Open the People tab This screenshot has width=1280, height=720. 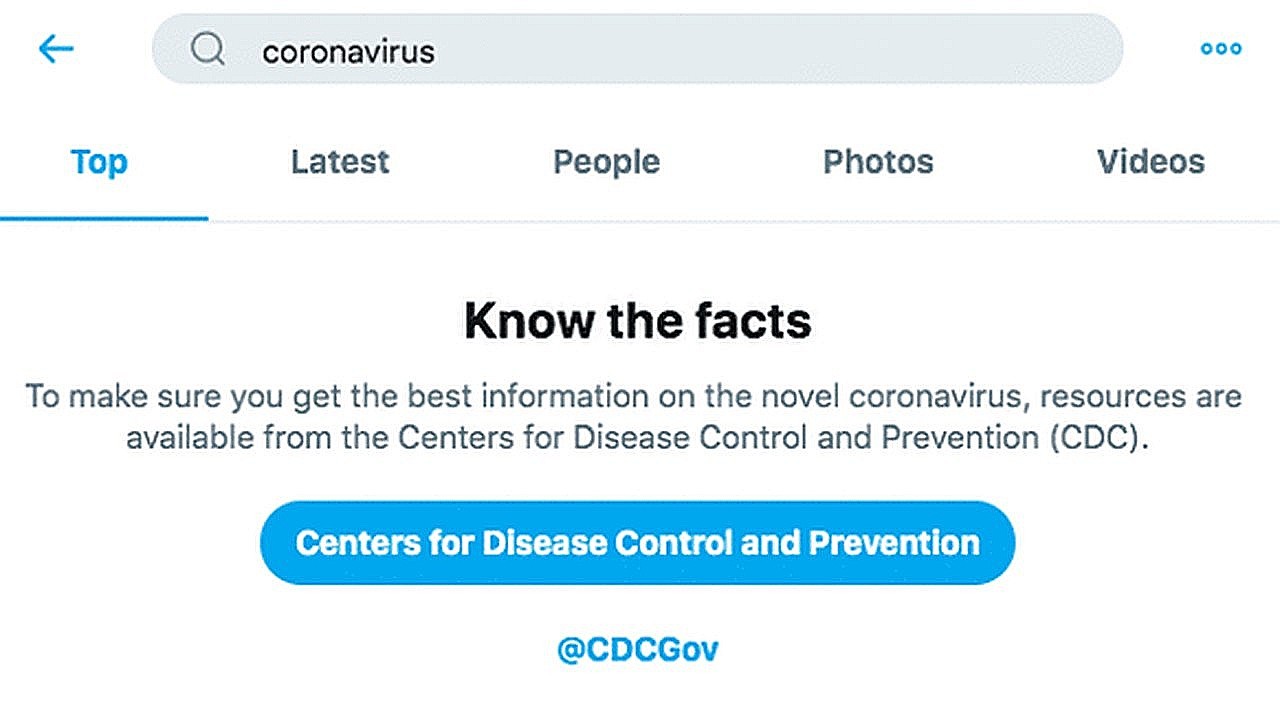(x=606, y=162)
